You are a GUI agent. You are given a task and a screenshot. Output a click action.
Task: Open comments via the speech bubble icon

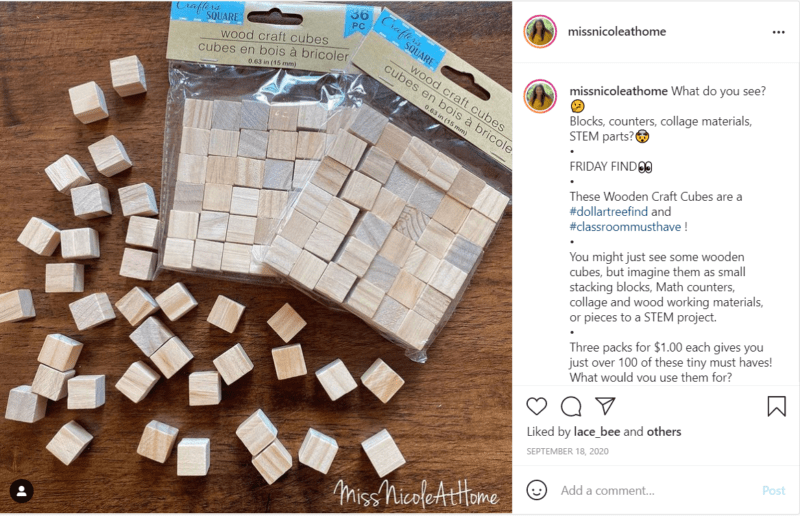click(571, 406)
